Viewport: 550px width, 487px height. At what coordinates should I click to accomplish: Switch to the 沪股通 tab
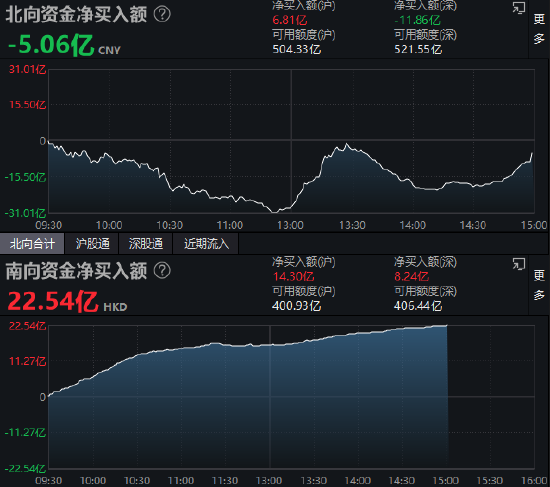click(x=92, y=244)
